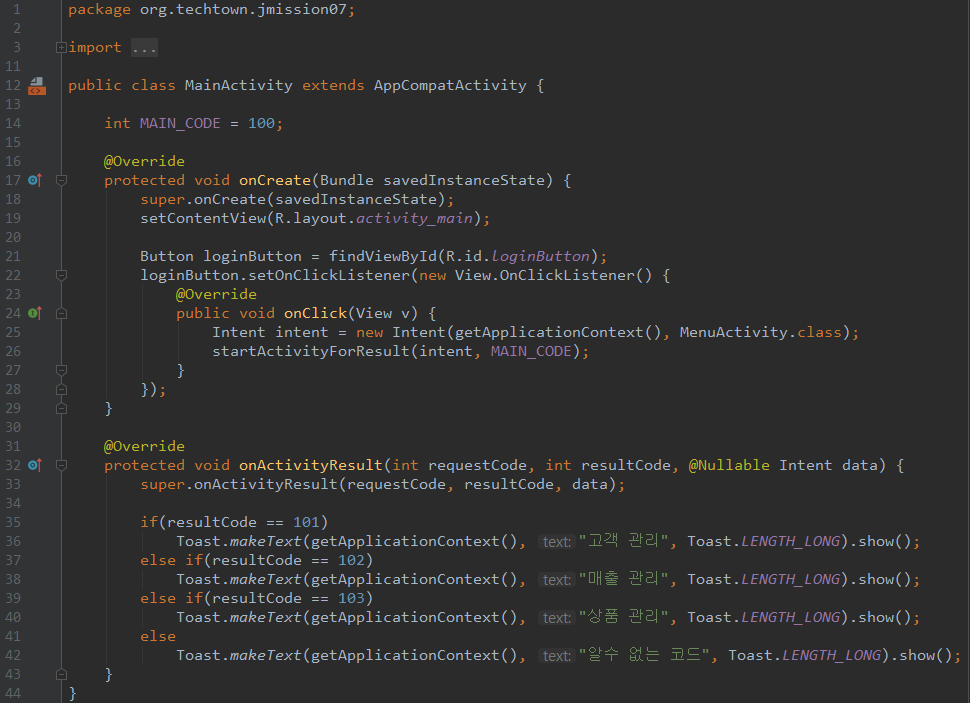Click onActivityResult method name on line 32
Screen dimensions: 970x703
[x=311, y=465]
